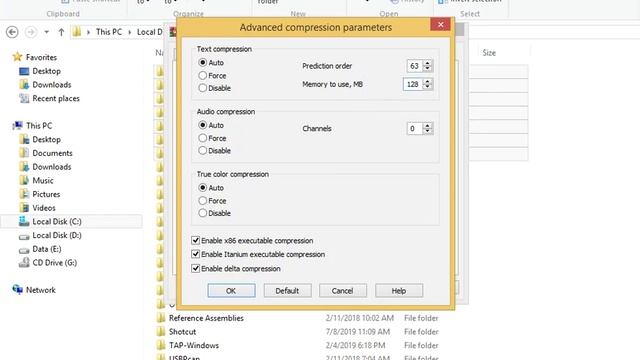Click the Network icon in navigation pane
640x360 pixels.
pos(18,289)
